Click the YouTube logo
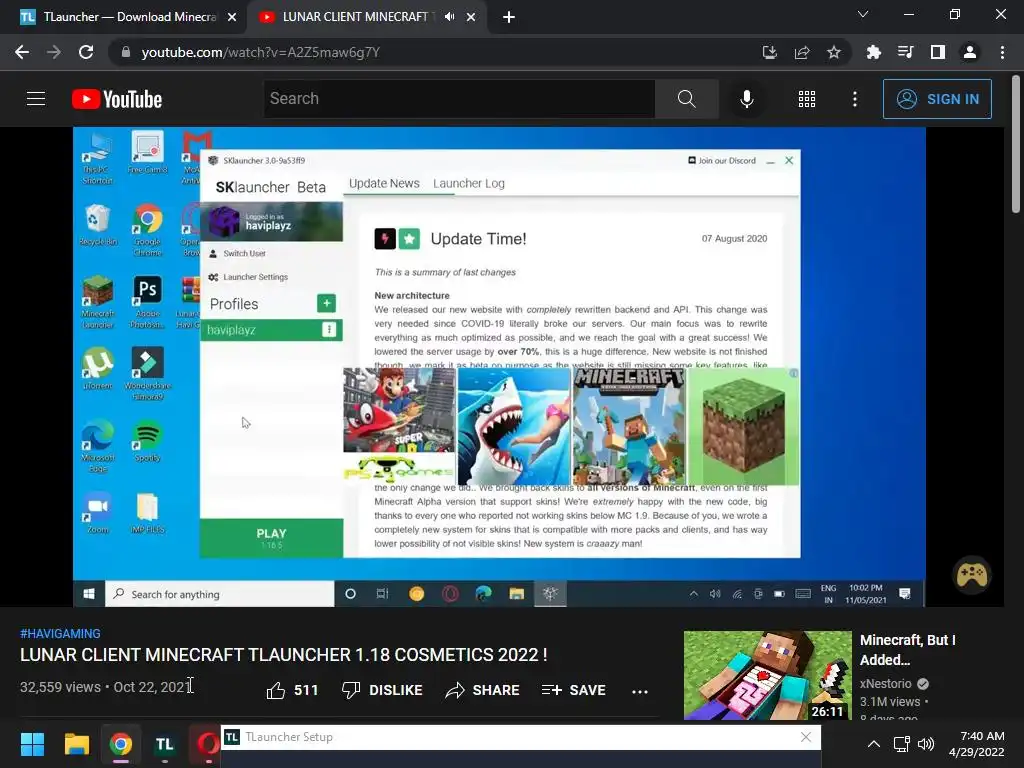 [117, 99]
